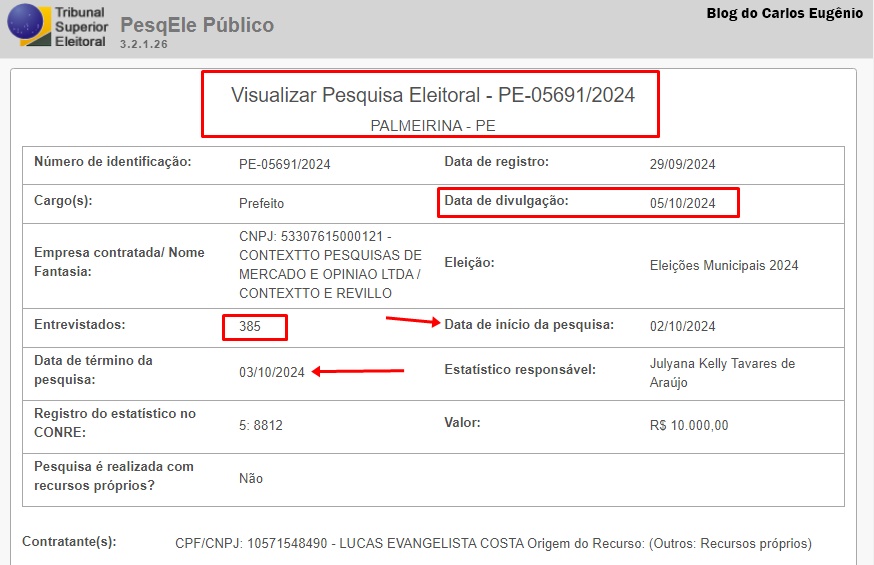874x565 pixels.
Task: Click the Data de início da pesquisa label
Action: coord(528,324)
